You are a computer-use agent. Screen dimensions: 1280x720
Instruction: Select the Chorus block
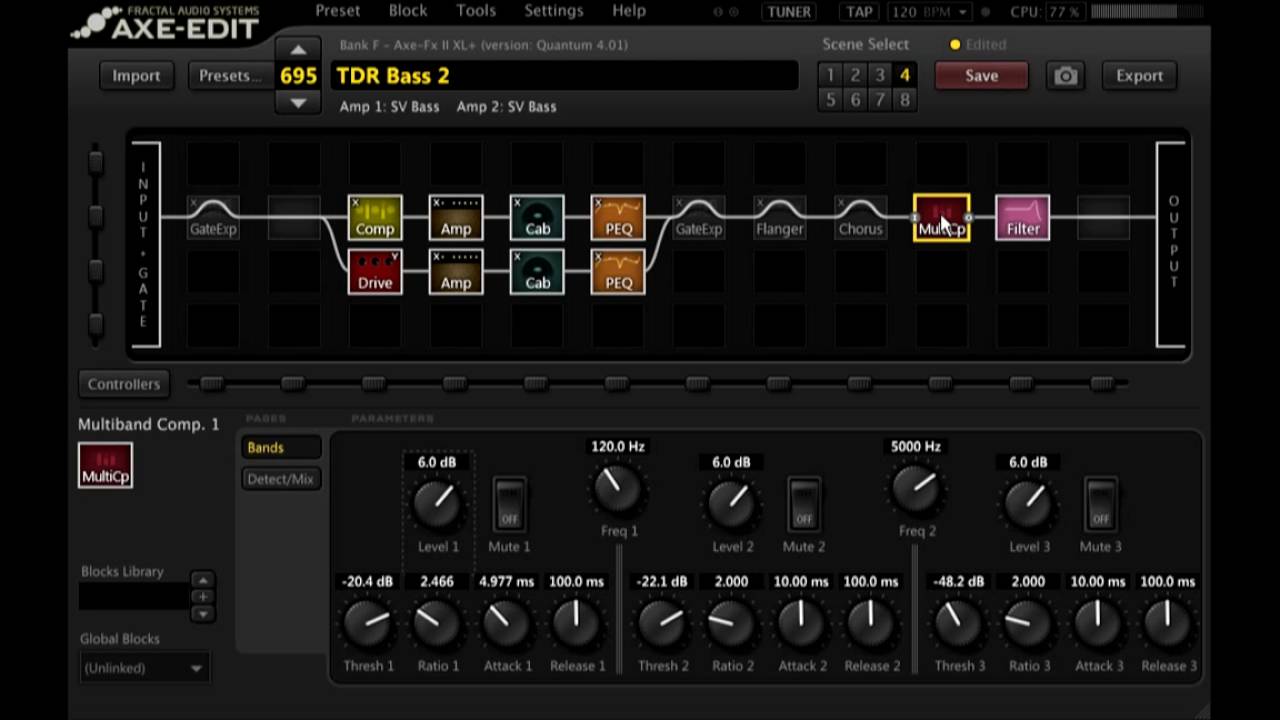860,218
